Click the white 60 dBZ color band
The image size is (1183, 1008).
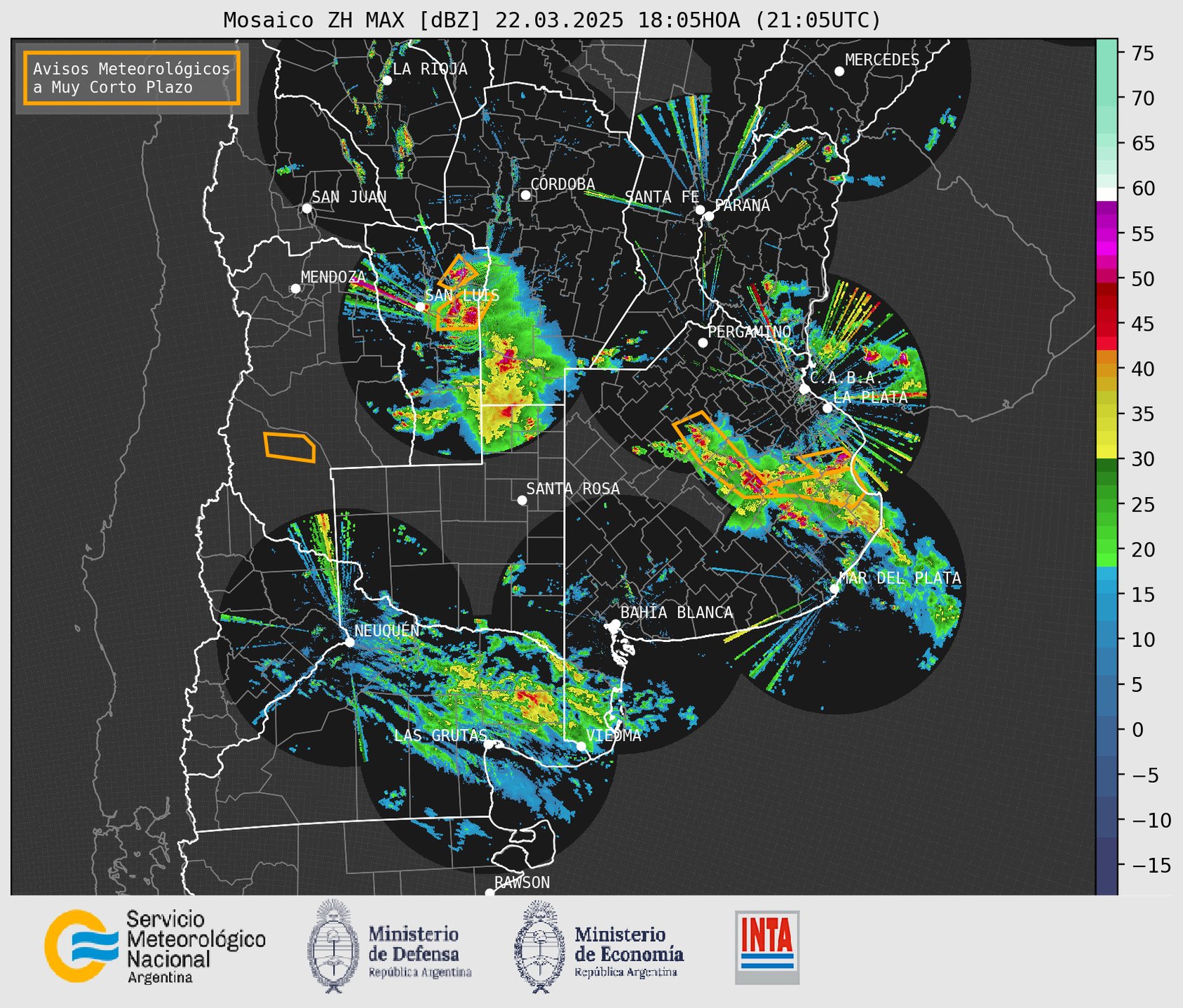tap(1107, 194)
